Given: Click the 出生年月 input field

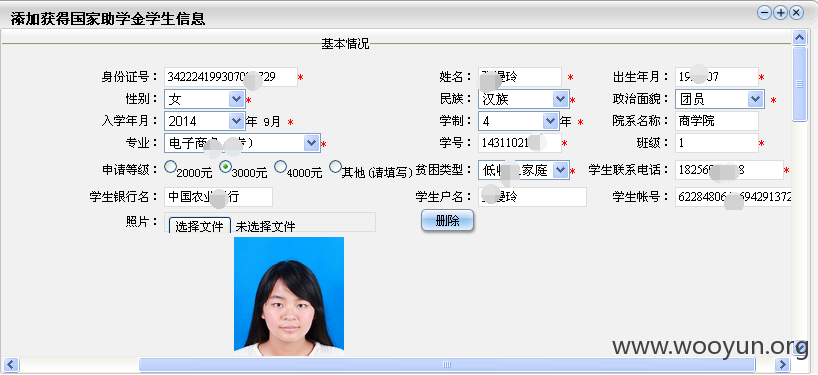Looking at the screenshot, I should click(x=716, y=77).
